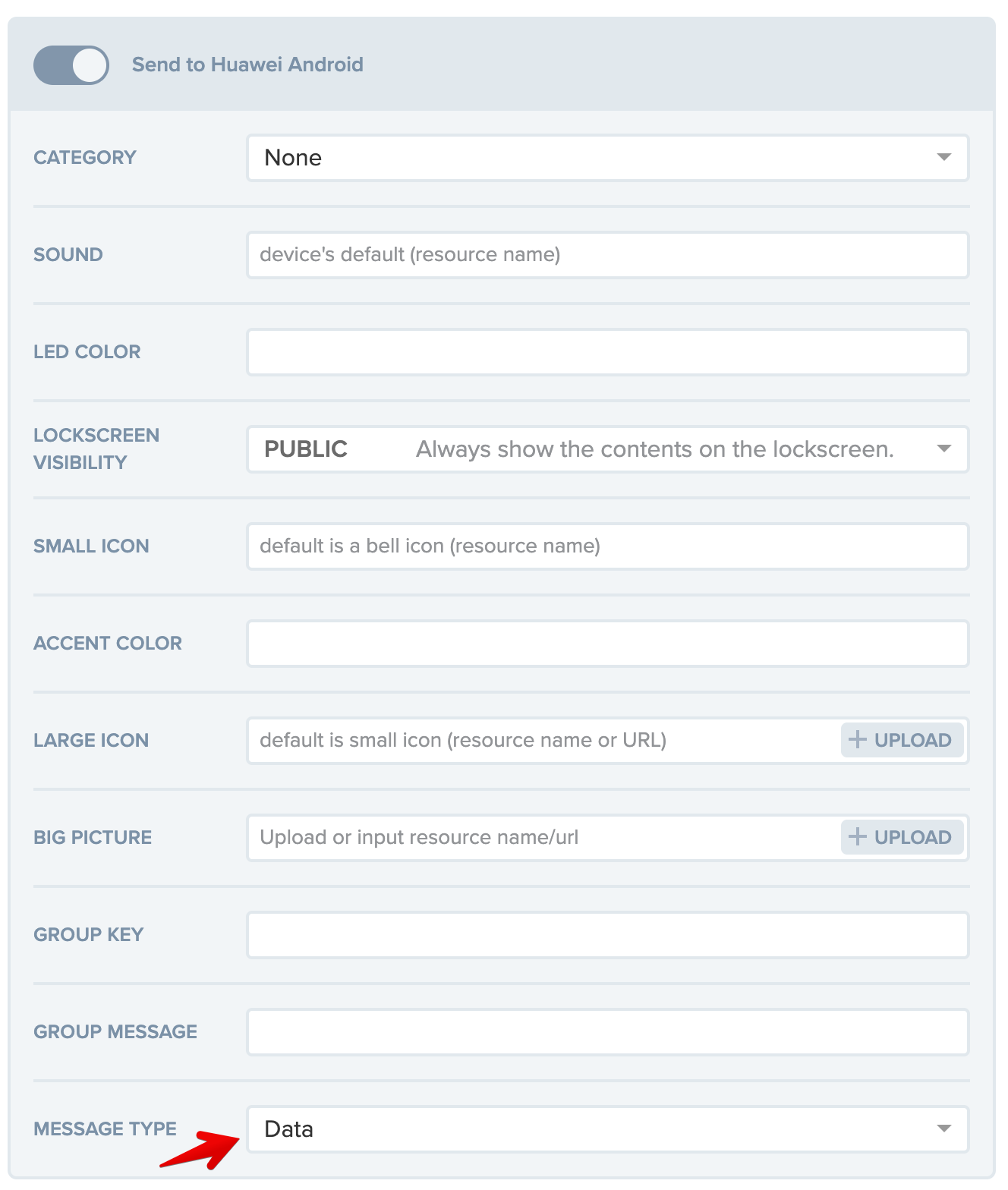The height and width of the screenshot is (1190, 1008).
Task: Click the Group Message input field
Action: [531, 1031]
